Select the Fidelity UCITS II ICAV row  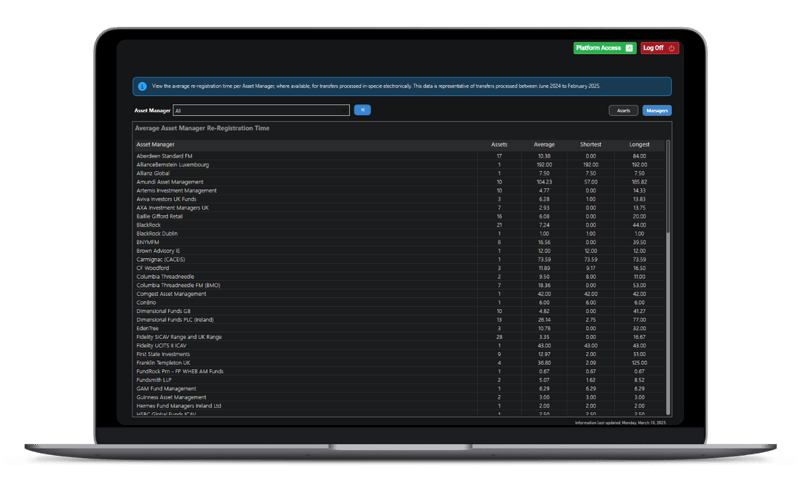click(400, 346)
